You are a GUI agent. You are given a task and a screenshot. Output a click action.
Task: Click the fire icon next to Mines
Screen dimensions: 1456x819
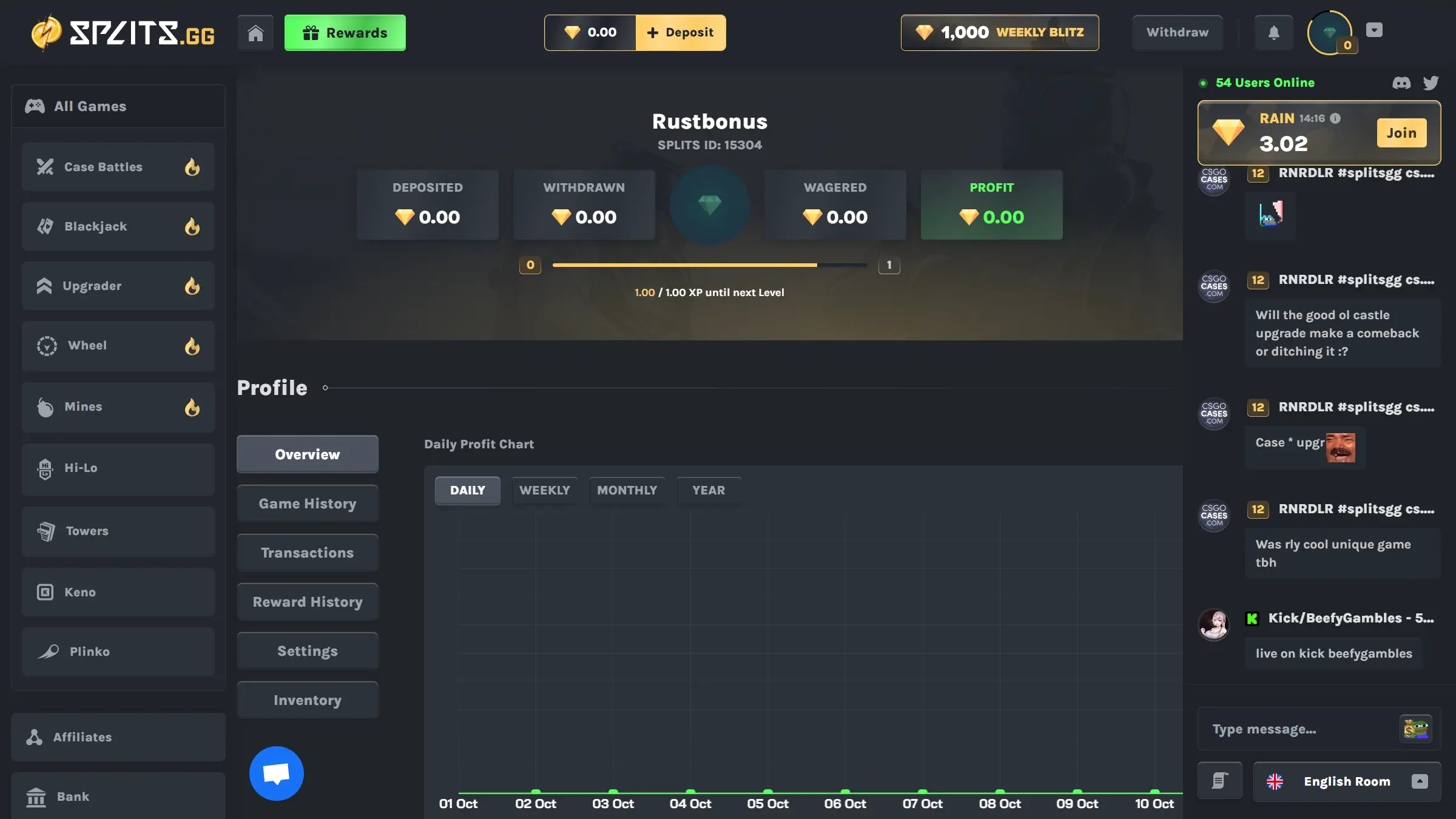click(192, 407)
